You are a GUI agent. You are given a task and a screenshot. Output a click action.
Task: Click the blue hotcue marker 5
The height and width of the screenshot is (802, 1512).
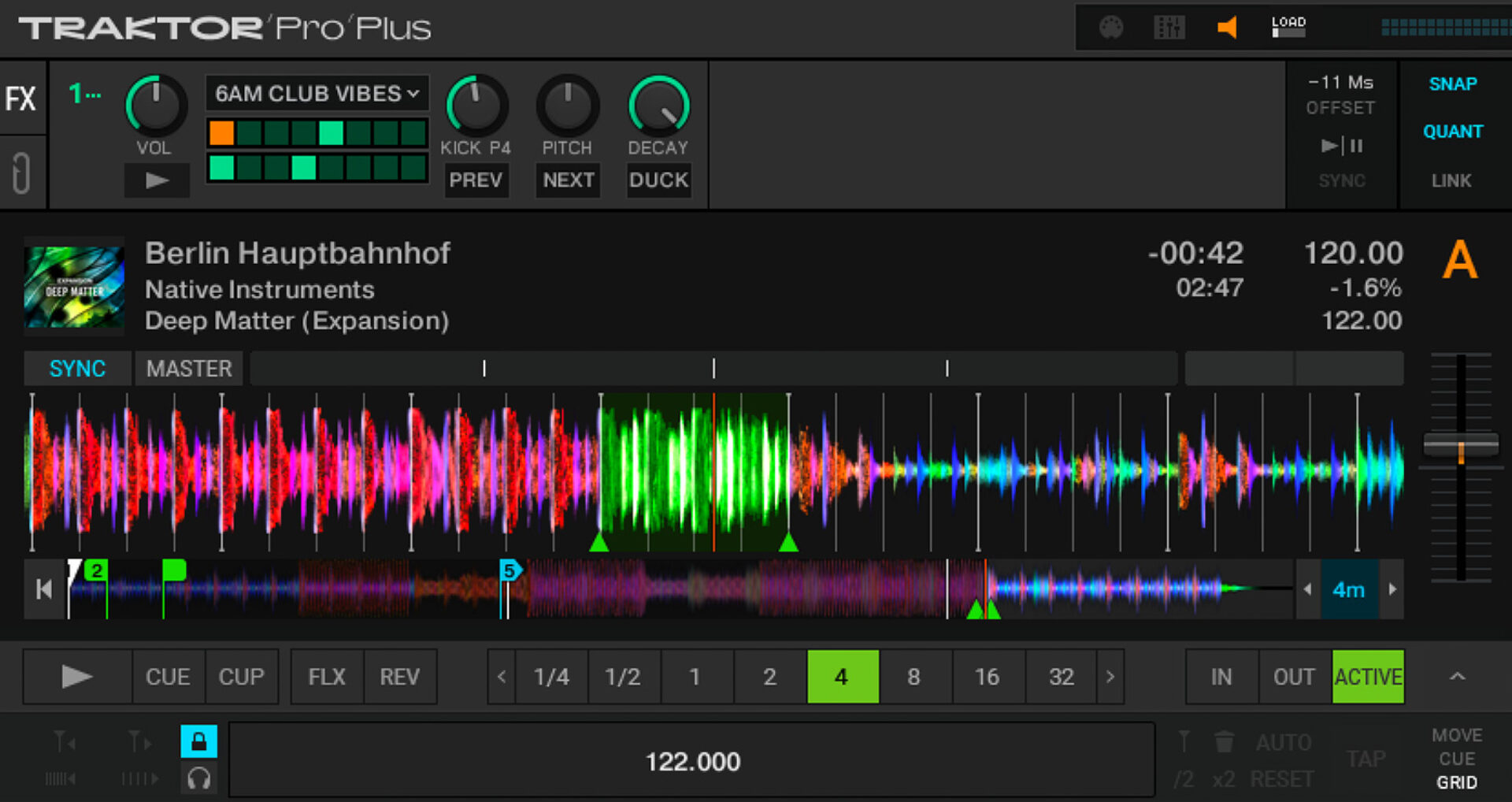tap(510, 570)
